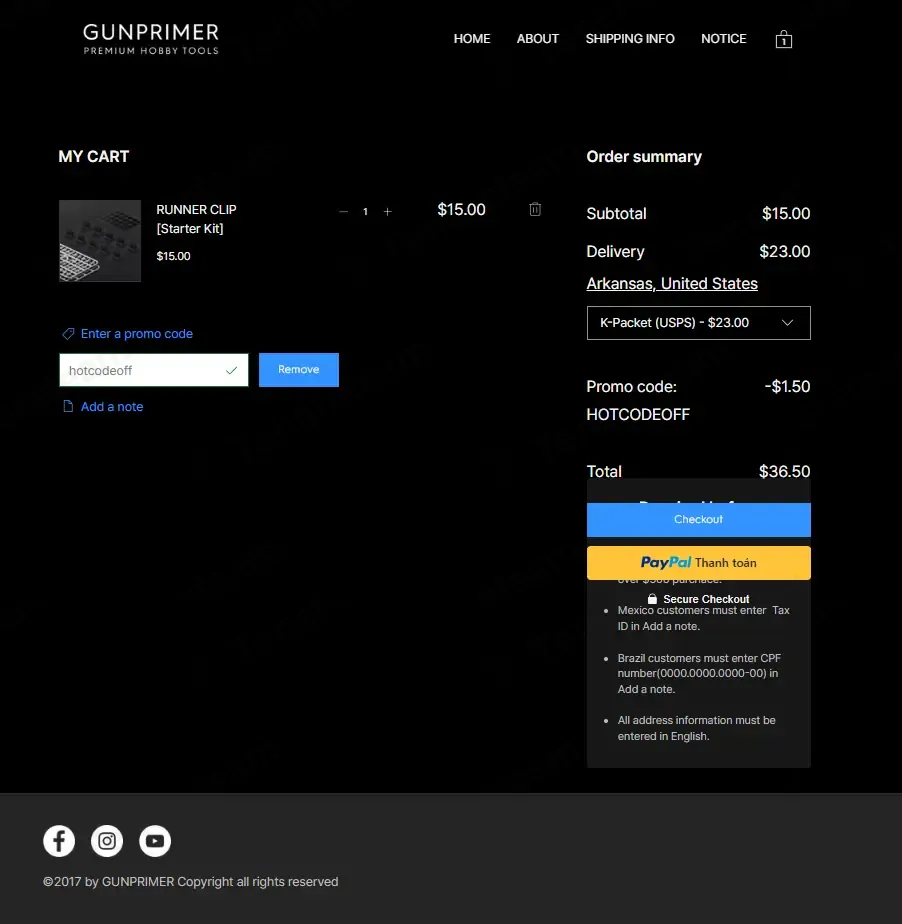Click the Total $36.50 amount
902x924 pixels.
[x=784, y=471]
